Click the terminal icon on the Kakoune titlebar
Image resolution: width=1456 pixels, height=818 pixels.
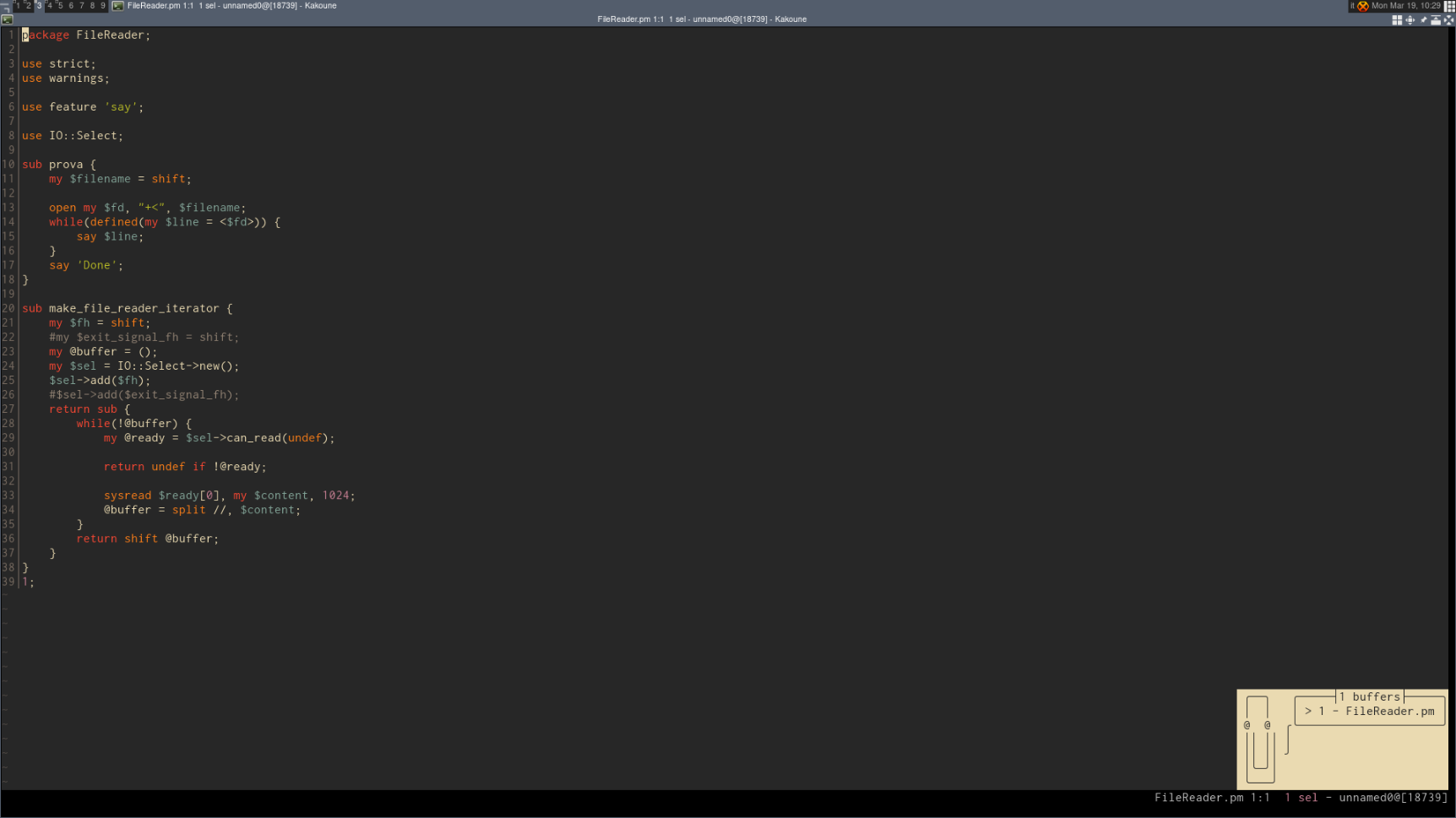click(7, 19)
